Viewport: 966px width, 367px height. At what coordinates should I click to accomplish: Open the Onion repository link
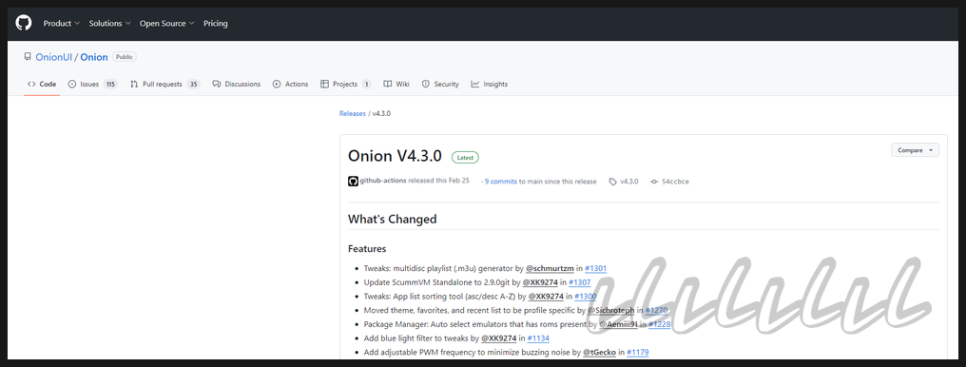click(94, 57)
